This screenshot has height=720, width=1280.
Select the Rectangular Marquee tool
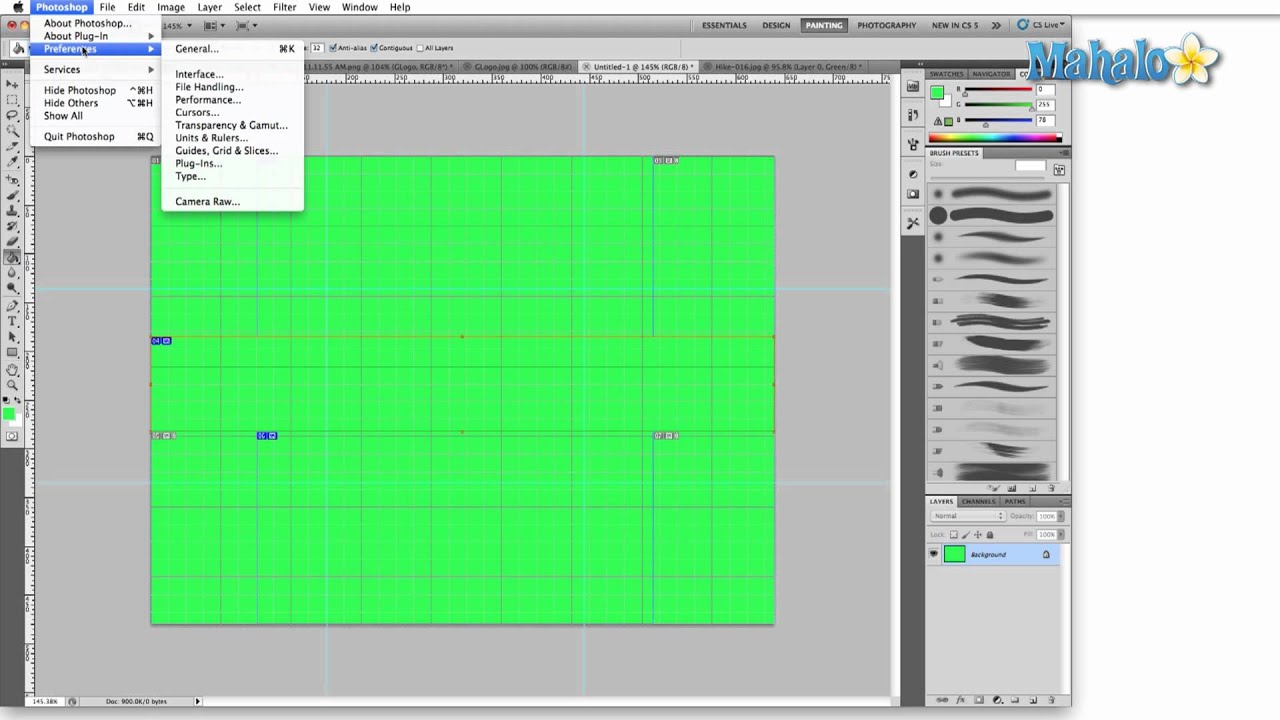click(13, 100)
